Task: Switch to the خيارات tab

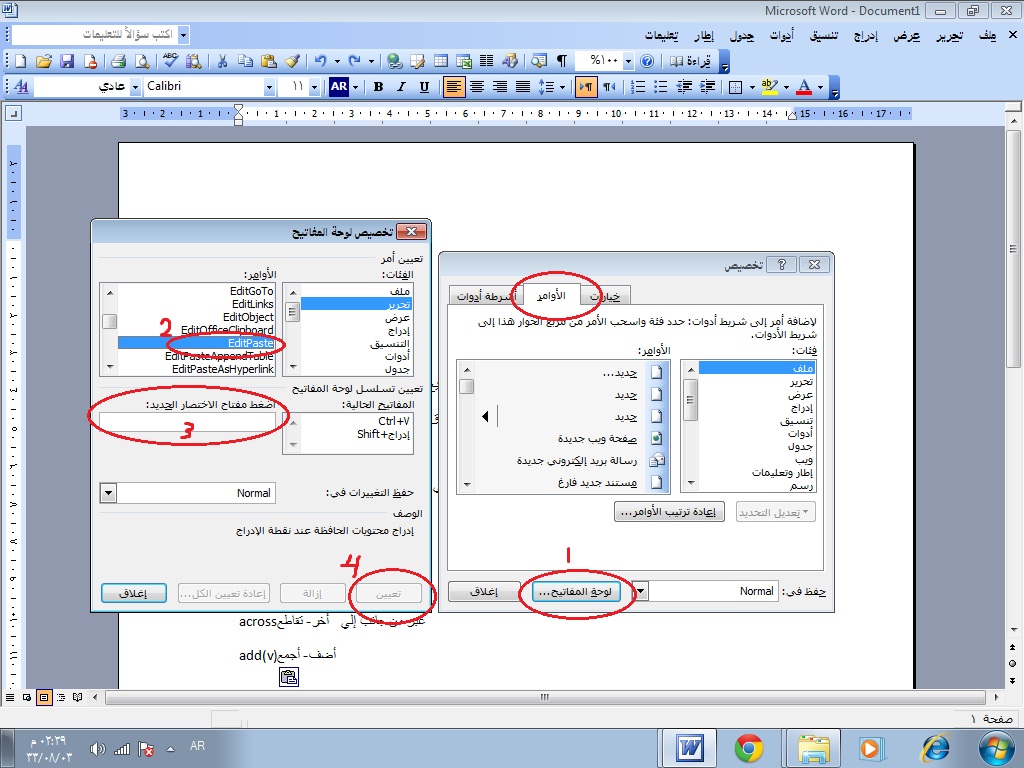Action: coord(605,296)
